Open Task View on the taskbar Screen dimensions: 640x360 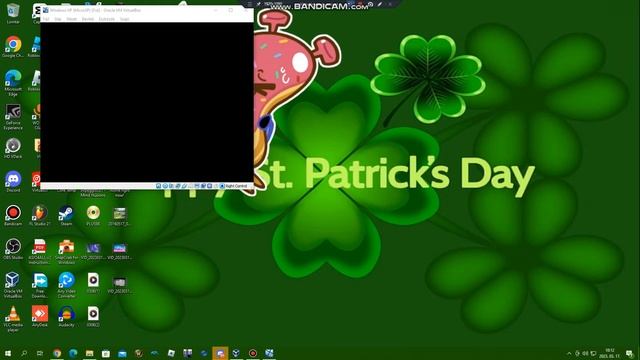40,353
